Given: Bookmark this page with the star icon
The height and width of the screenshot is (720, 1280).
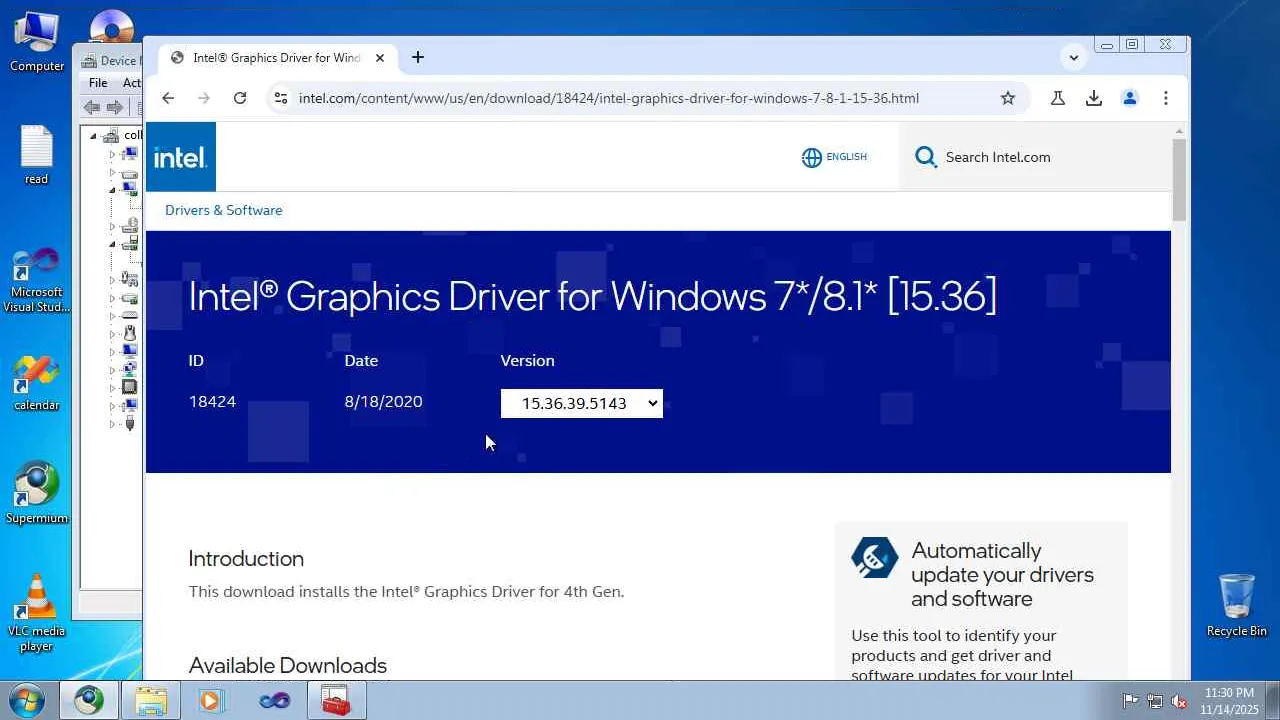Looking at the screenshot, I should (1008, 98).
